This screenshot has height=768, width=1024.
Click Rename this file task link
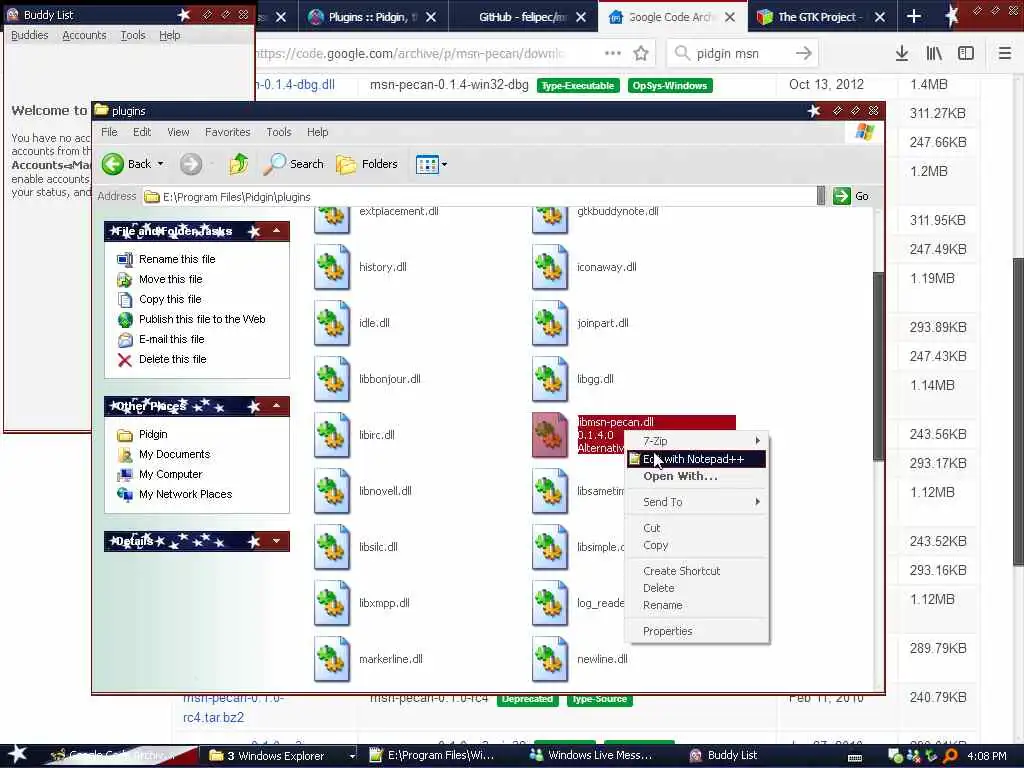pos(177,259)
